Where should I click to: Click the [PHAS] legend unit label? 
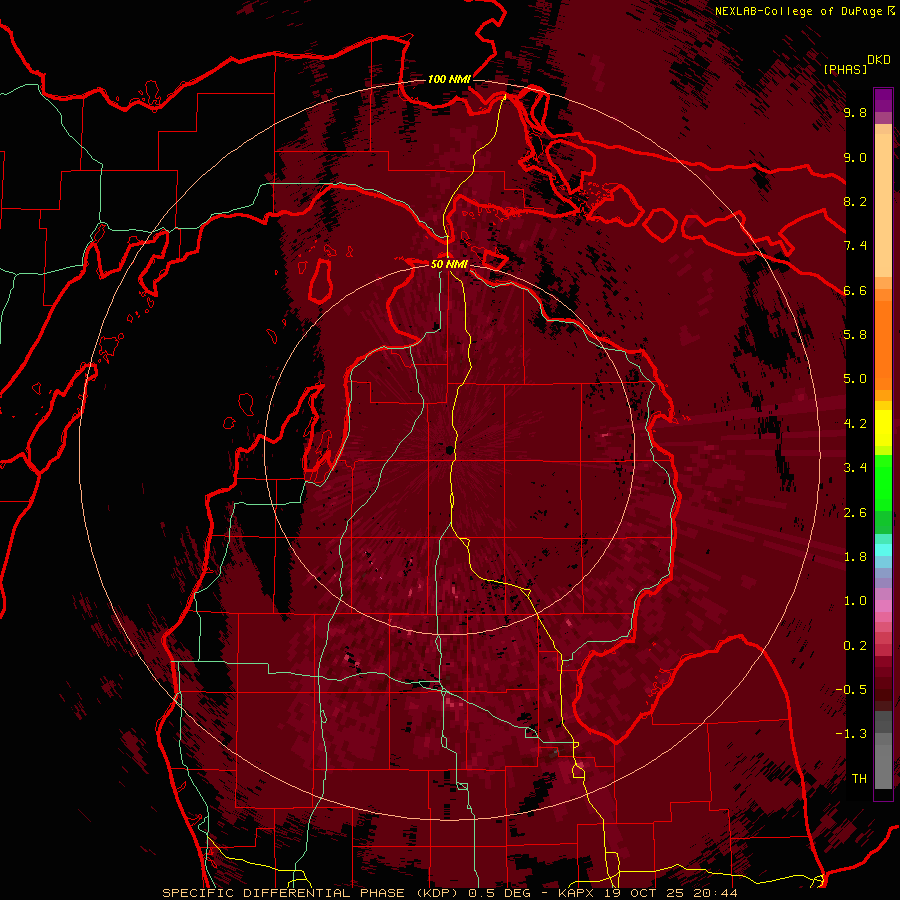[845, 69]
